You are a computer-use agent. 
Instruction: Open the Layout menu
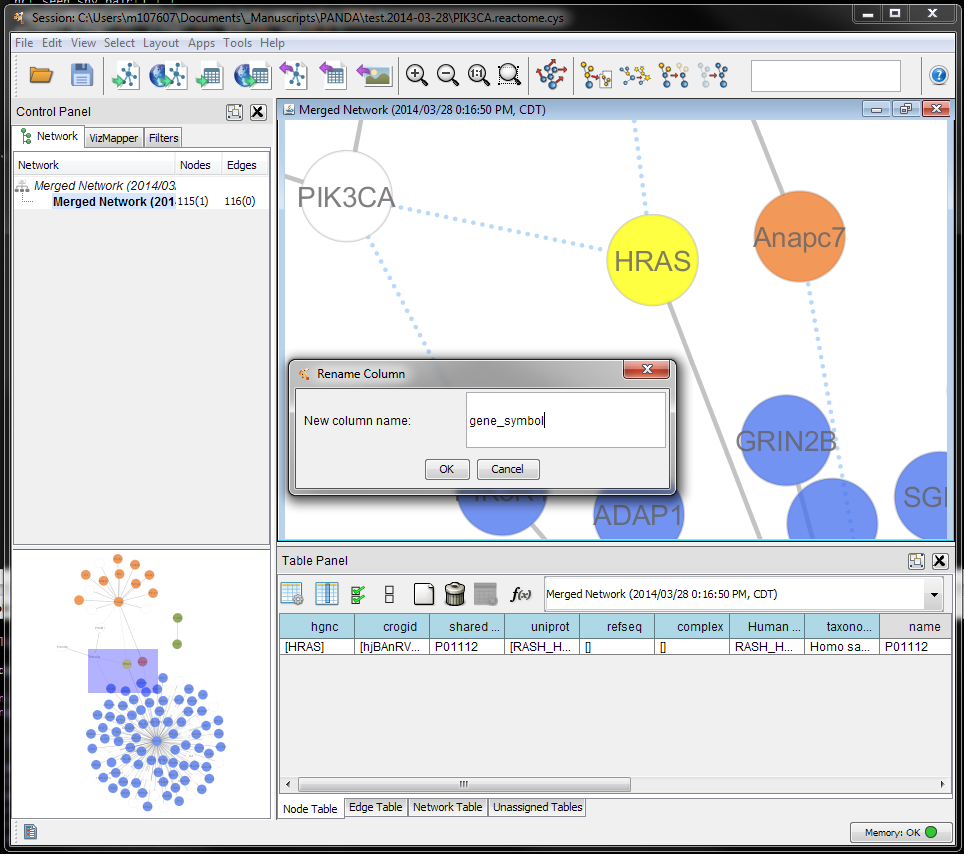[160, 43]
